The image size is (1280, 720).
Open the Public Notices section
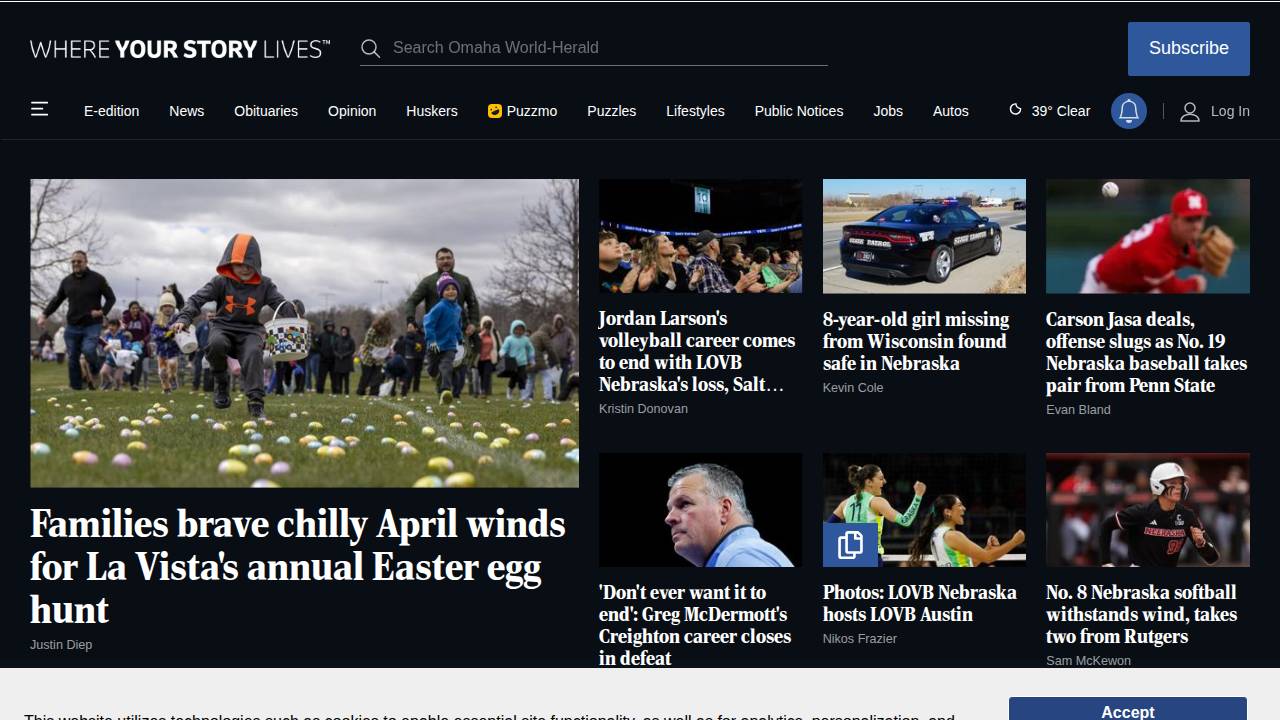[x=799, y=111]
